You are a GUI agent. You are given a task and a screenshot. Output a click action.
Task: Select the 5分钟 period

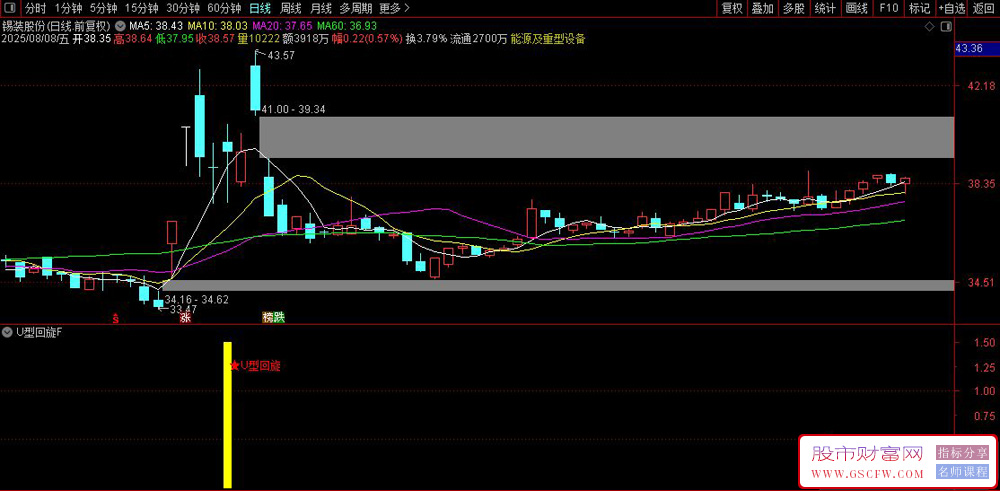(103, 8)
